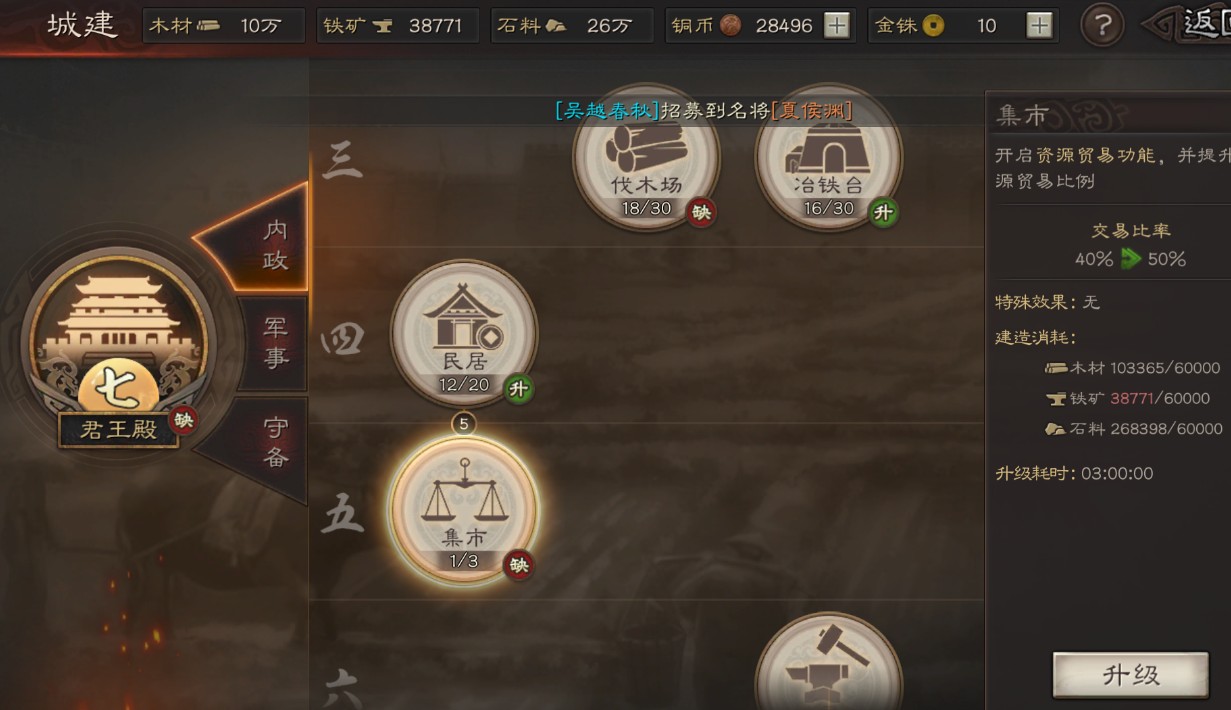Click the 夏侯渊 name in announcement
The image size is (1231, 710).
point(812,111)
